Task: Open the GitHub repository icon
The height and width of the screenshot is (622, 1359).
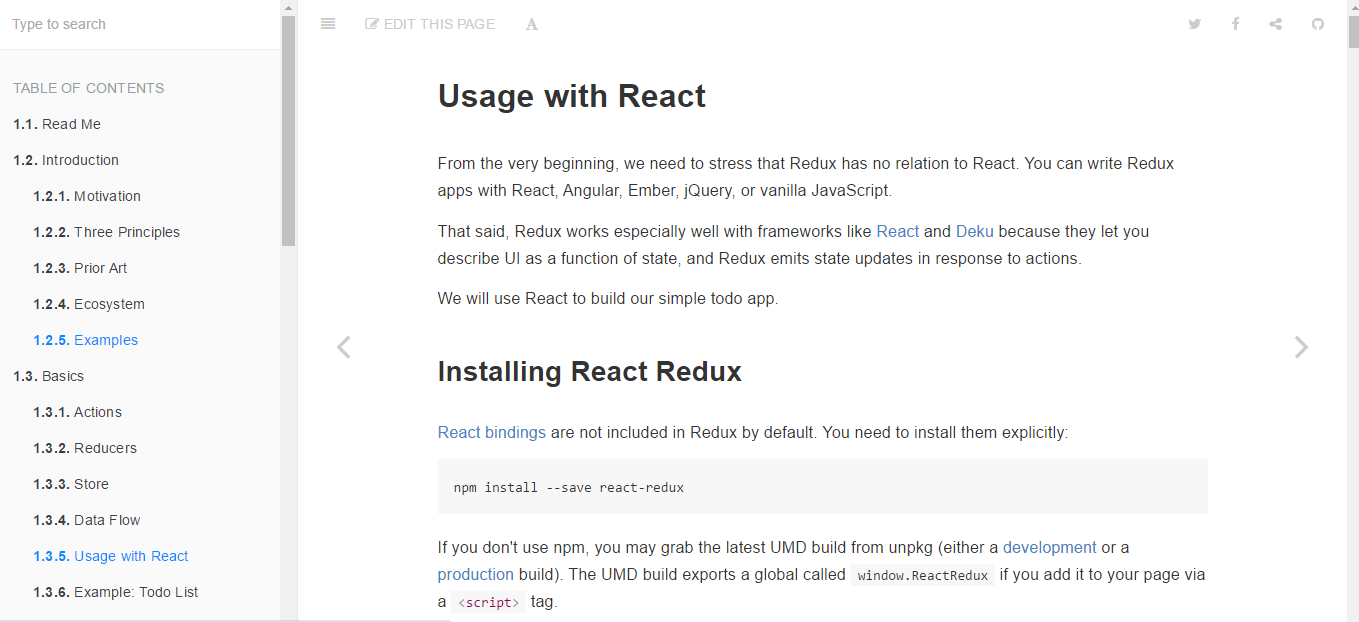Action: 1317,23
